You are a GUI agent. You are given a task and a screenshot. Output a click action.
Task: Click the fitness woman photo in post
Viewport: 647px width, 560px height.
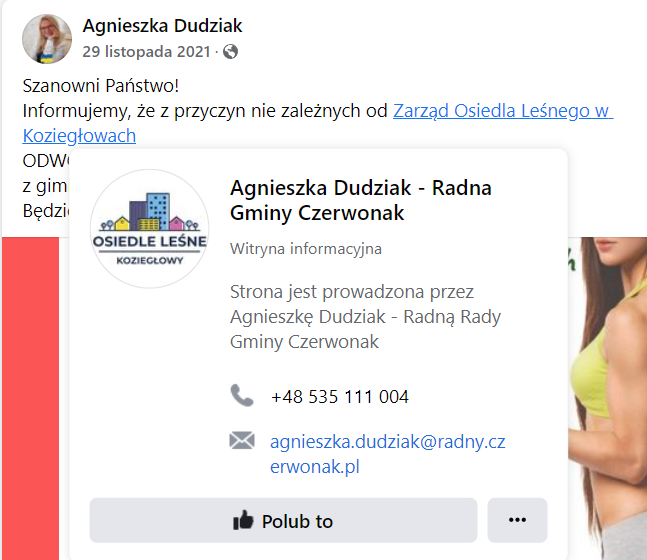pyautogui.click(x=607, y=398)
